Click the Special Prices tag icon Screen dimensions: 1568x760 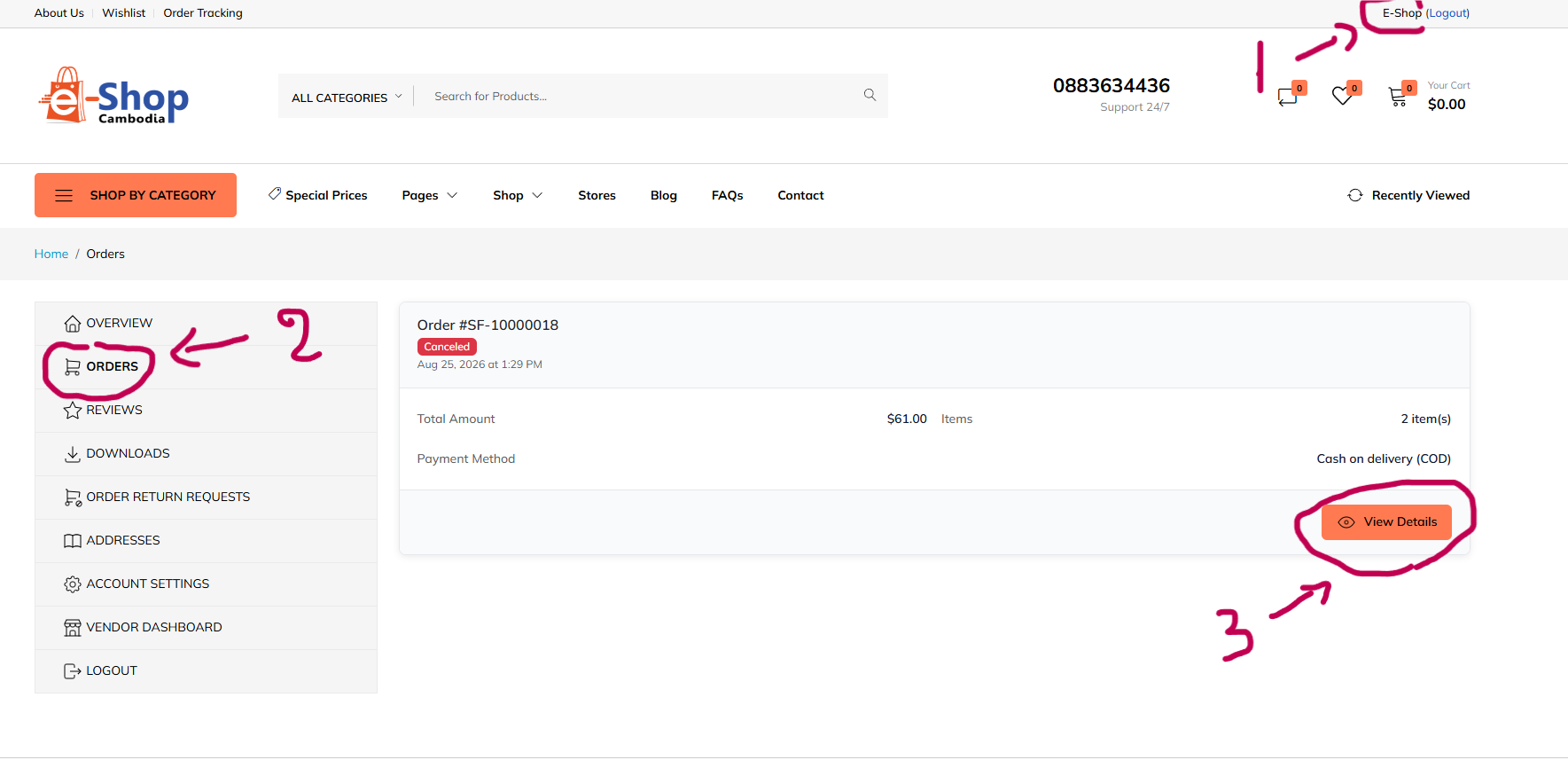coord(275,193)
